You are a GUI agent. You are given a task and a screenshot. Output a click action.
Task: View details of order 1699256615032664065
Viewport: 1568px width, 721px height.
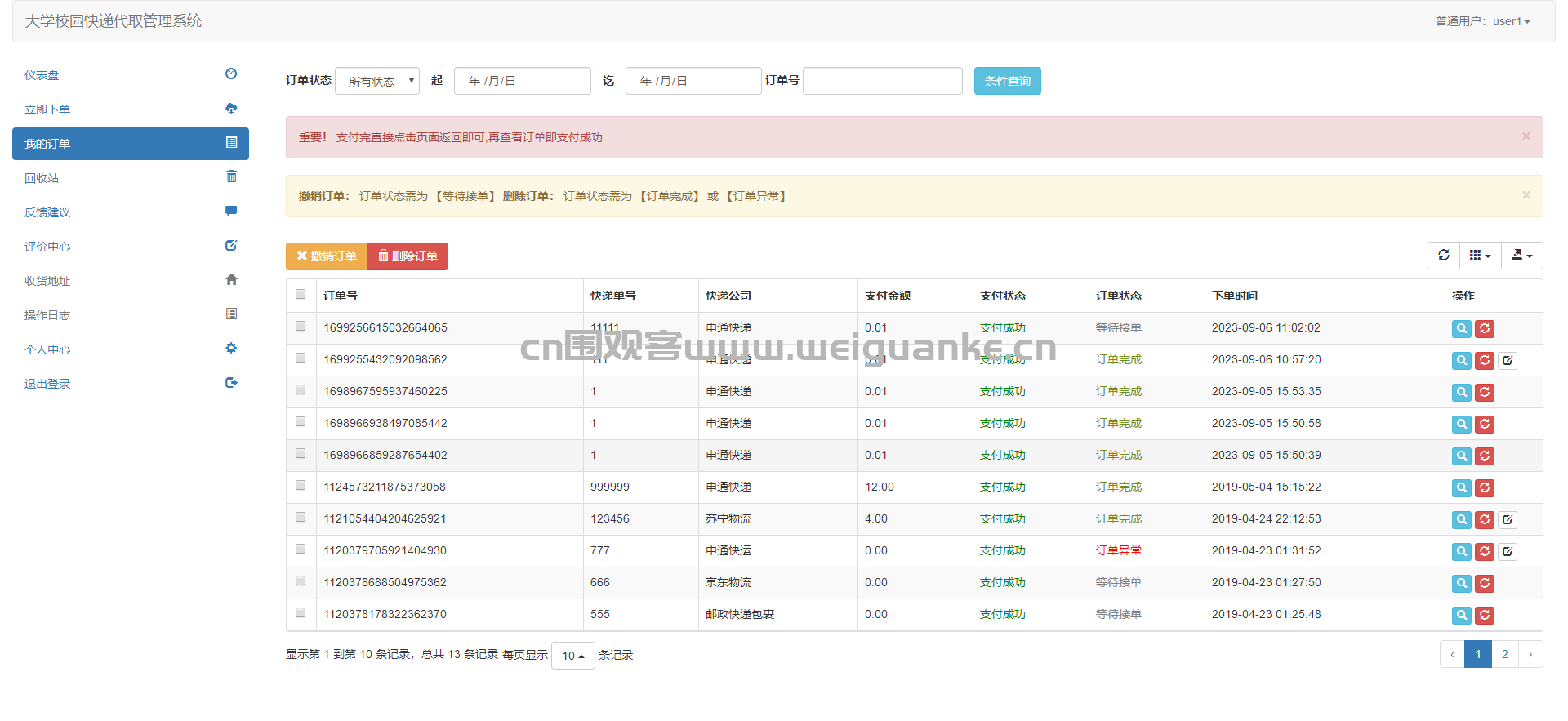[1462, 328]
